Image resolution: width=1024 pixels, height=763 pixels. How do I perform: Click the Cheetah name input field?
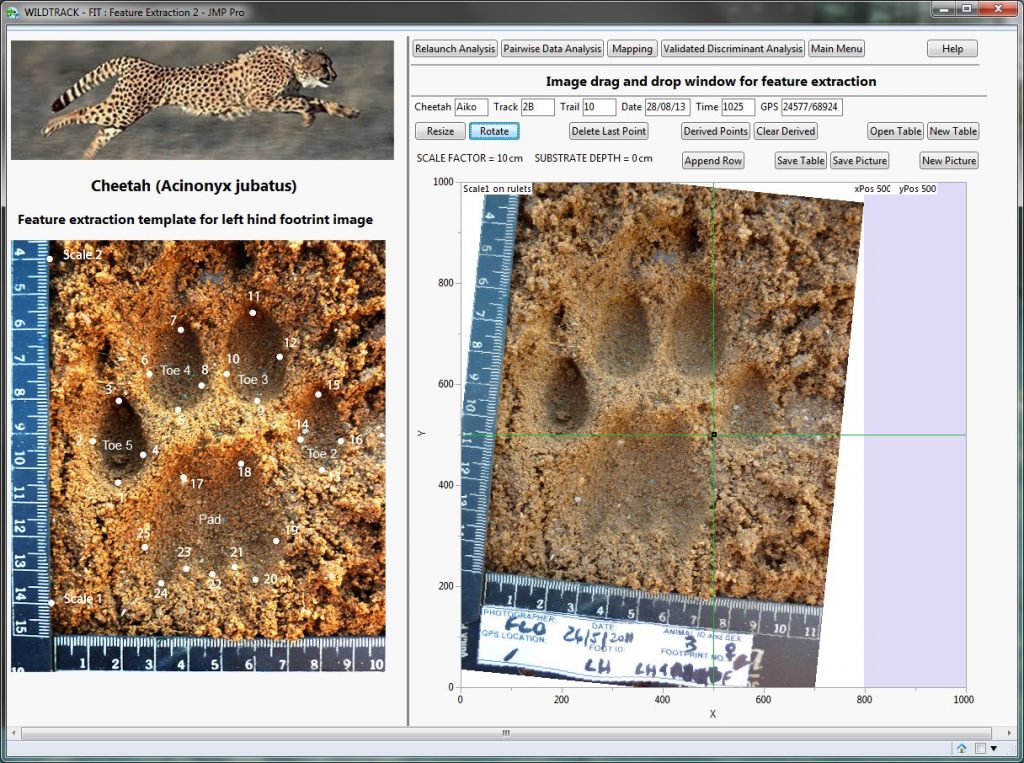click(471, 107)
